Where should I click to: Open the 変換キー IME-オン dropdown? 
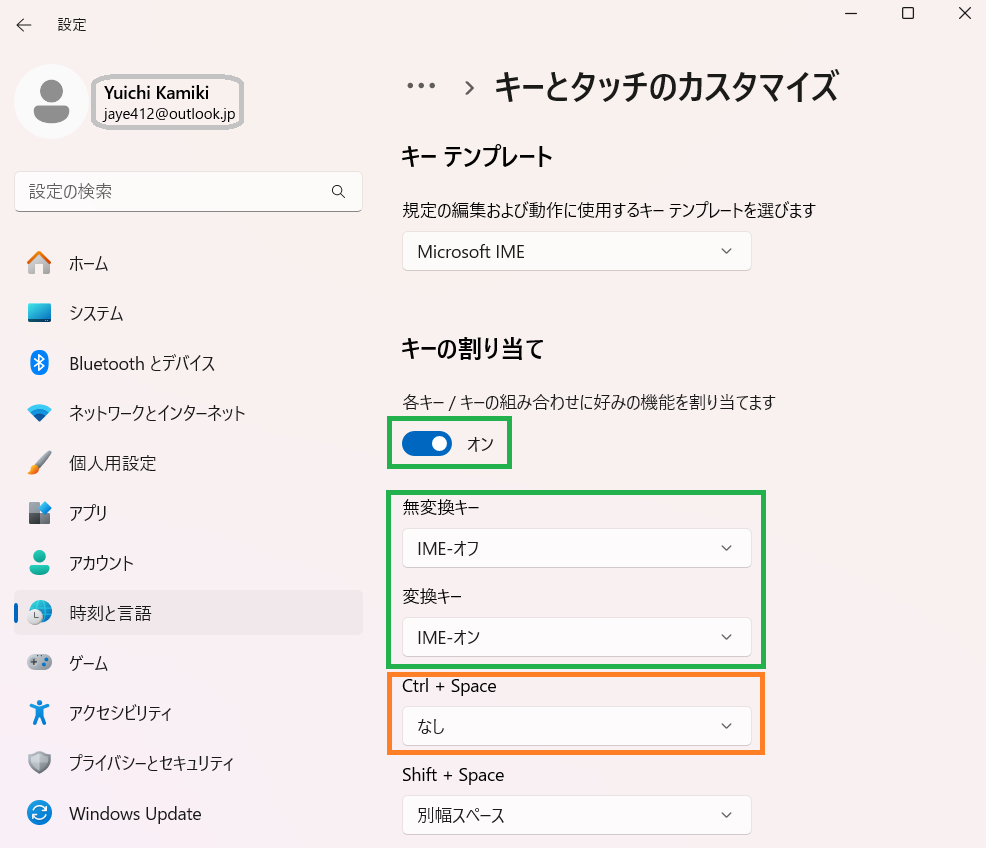click(576, 637)
